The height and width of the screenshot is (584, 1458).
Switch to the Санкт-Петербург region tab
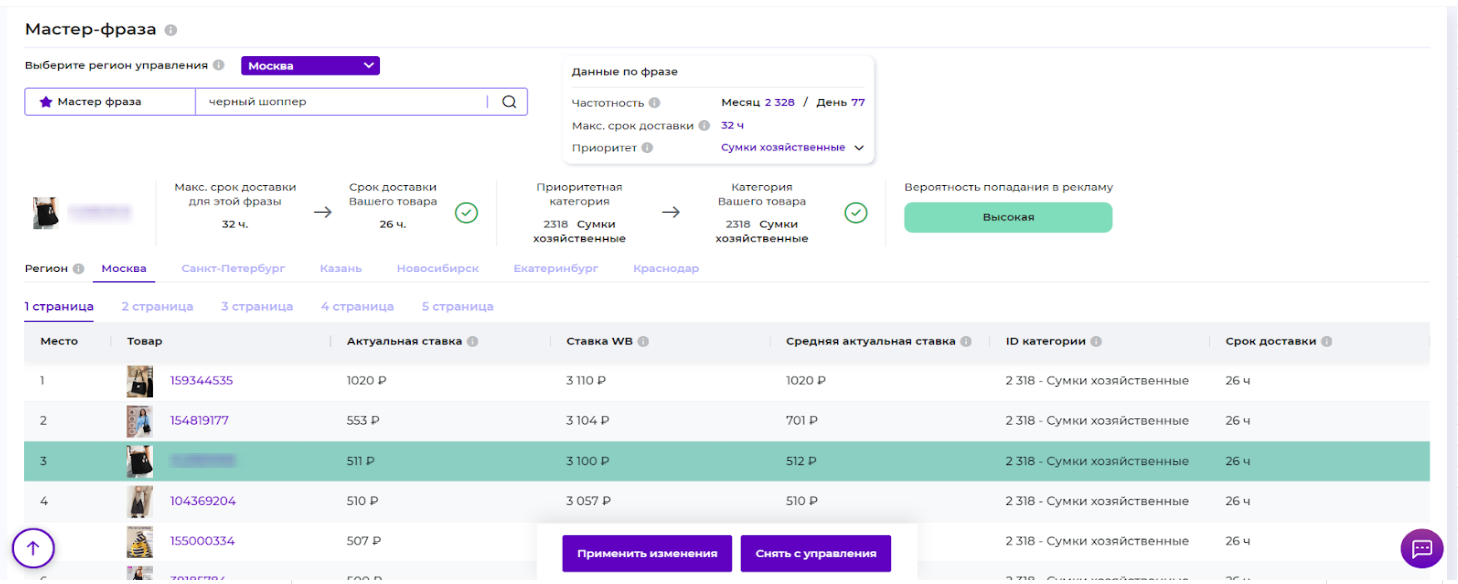pos(233,269)
